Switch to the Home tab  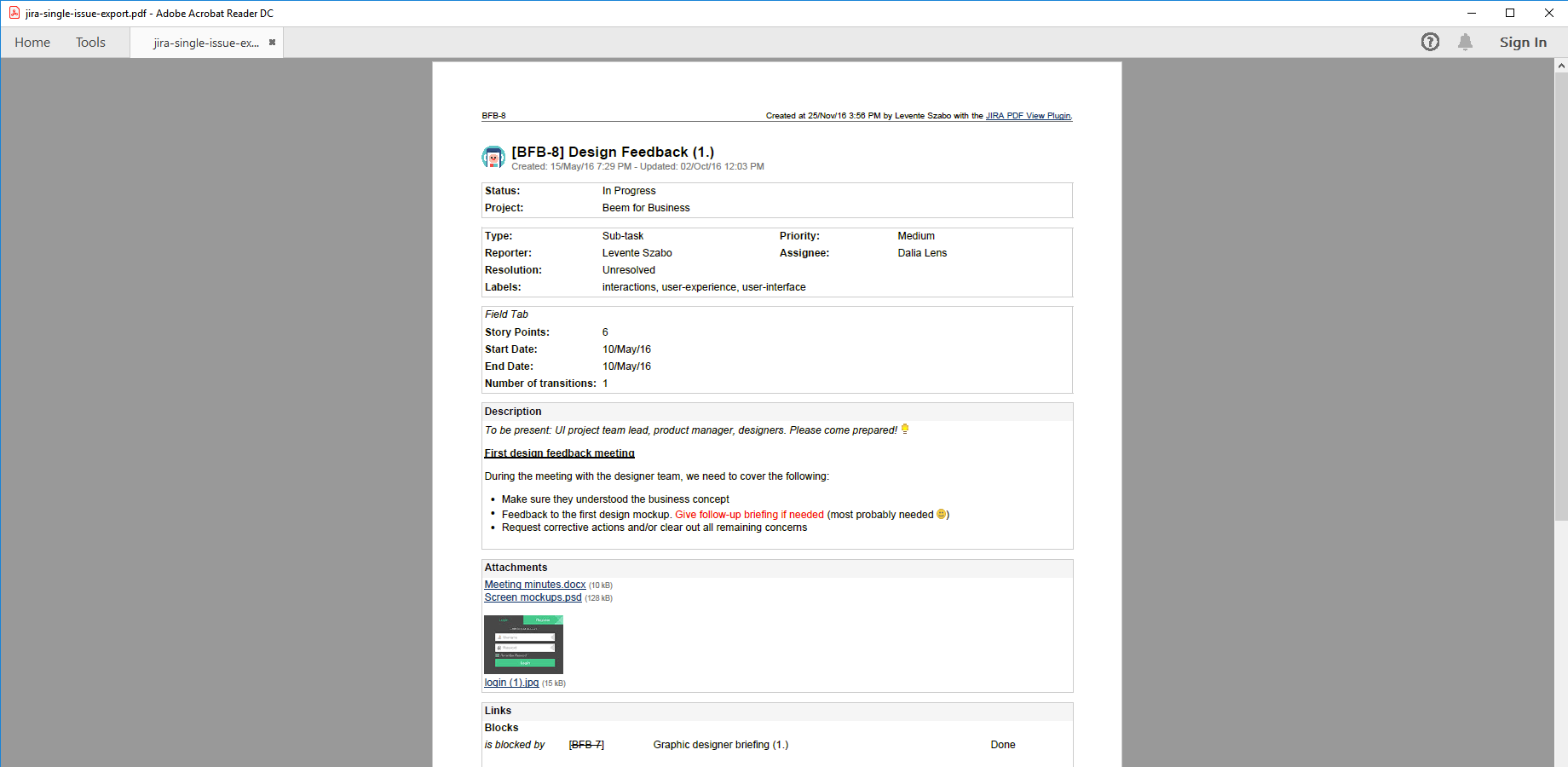click(32, 43)
